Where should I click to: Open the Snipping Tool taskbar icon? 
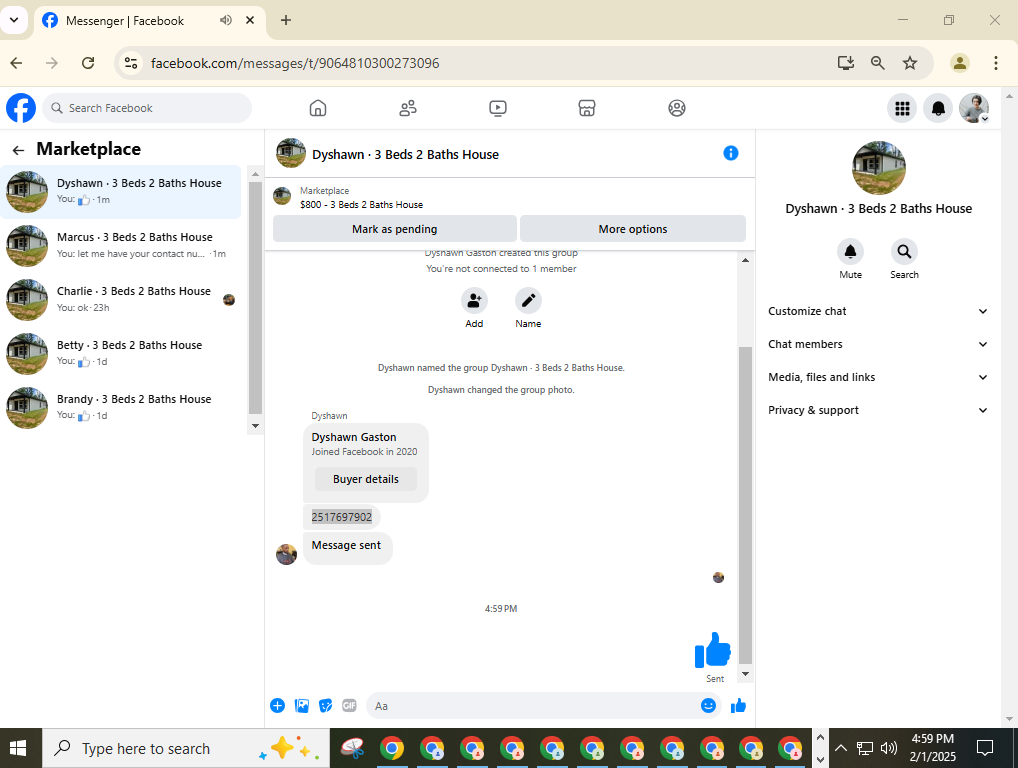click(x=353, y=749)
